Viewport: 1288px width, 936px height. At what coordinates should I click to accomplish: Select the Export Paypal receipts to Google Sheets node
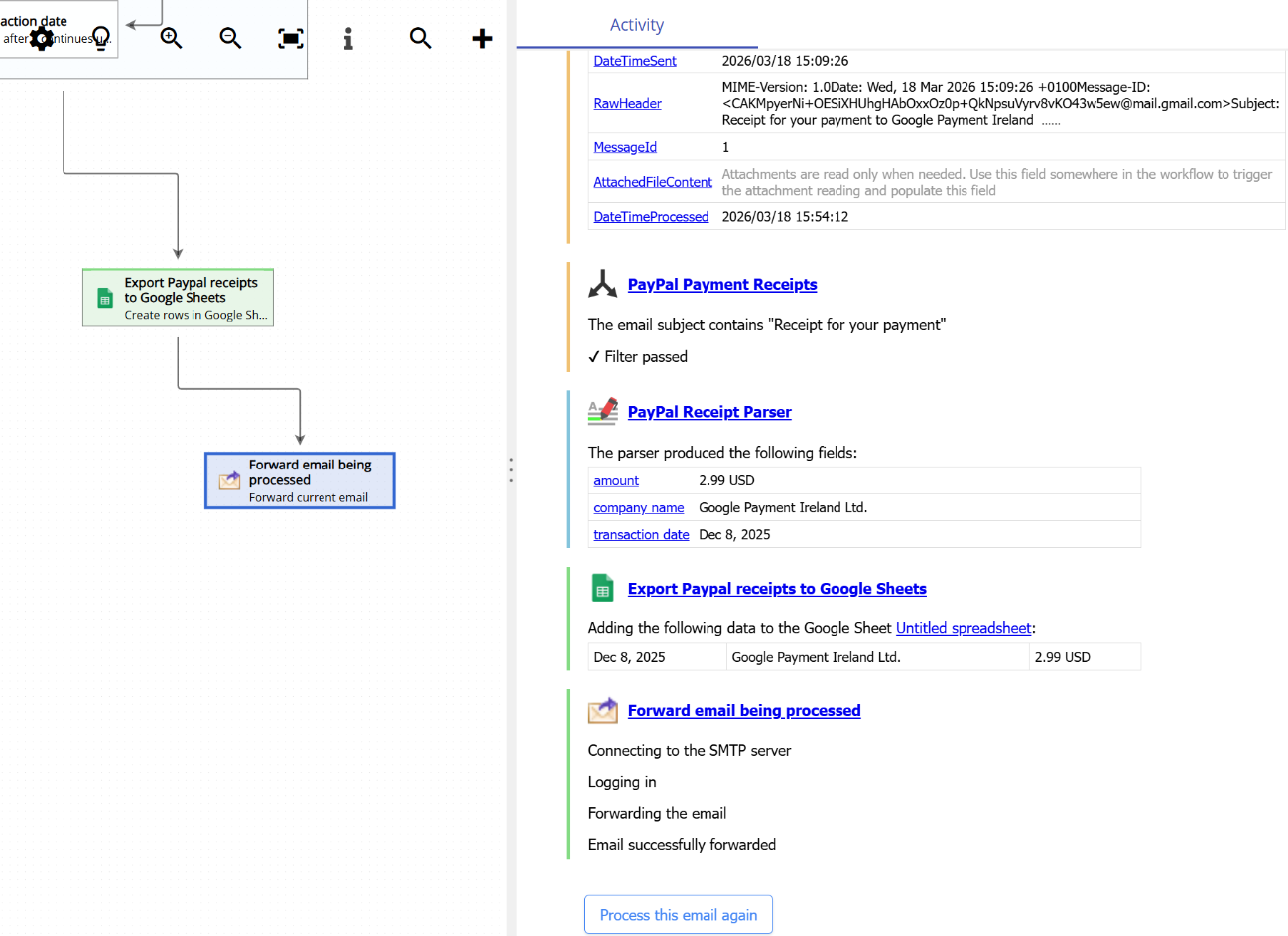178,297
